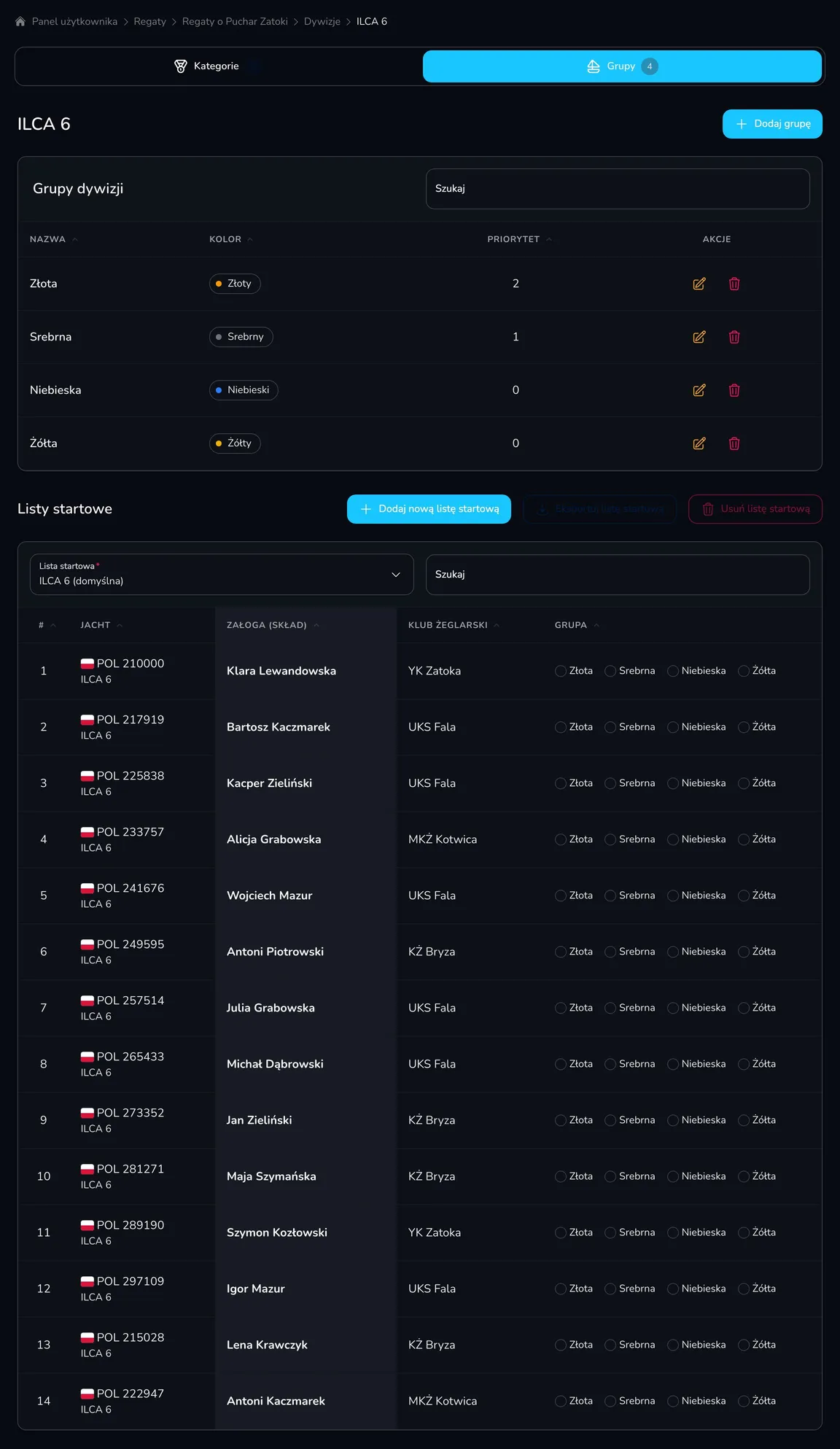Sort start list by number column arrow
Image resolution: width=840 pixels, height=1449 pixels.
53,625
